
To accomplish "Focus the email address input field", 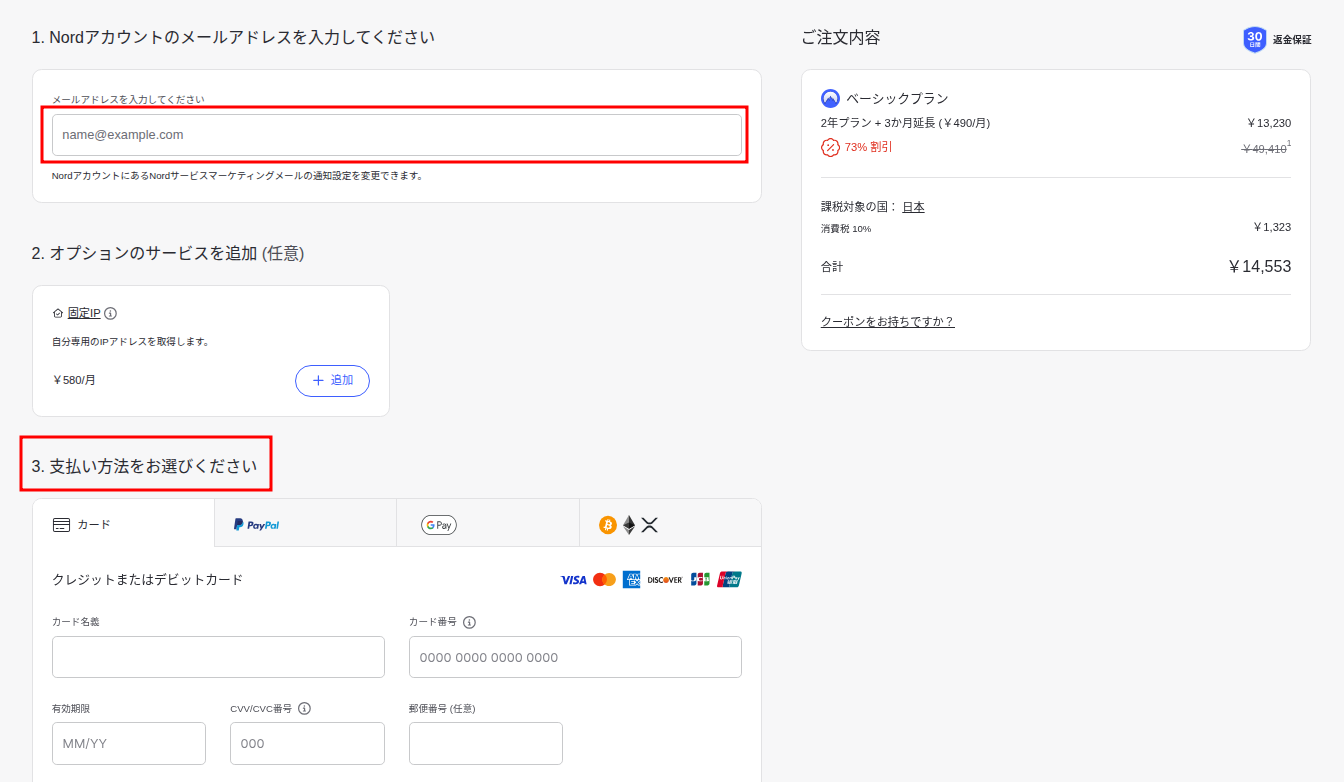I will coord(396,135).
